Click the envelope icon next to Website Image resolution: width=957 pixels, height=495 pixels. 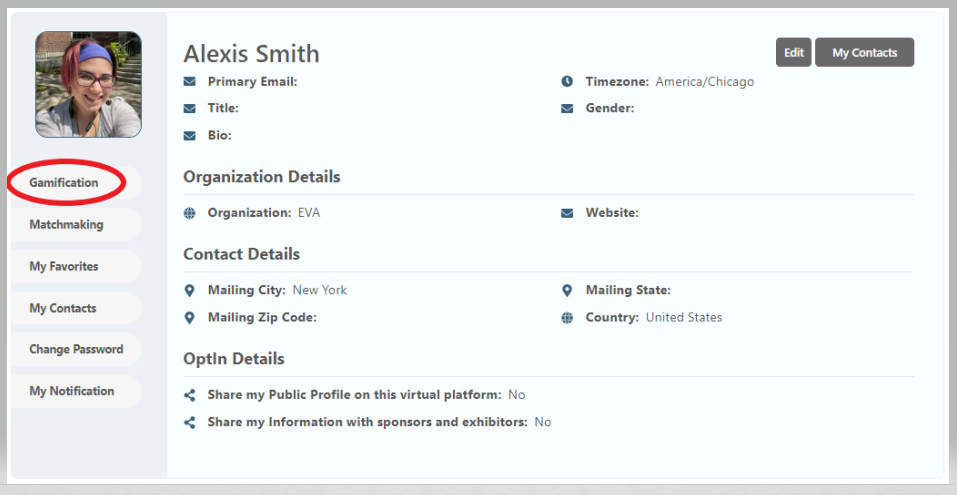pyautogui.click(x=567, y=213)
